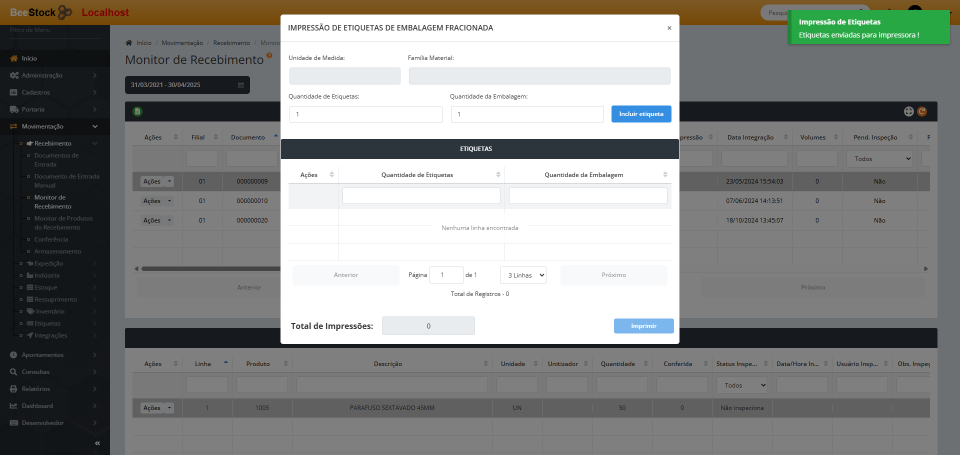
Task: Focus the Quantidade da Embalagem input field
Action: (527, 115)
